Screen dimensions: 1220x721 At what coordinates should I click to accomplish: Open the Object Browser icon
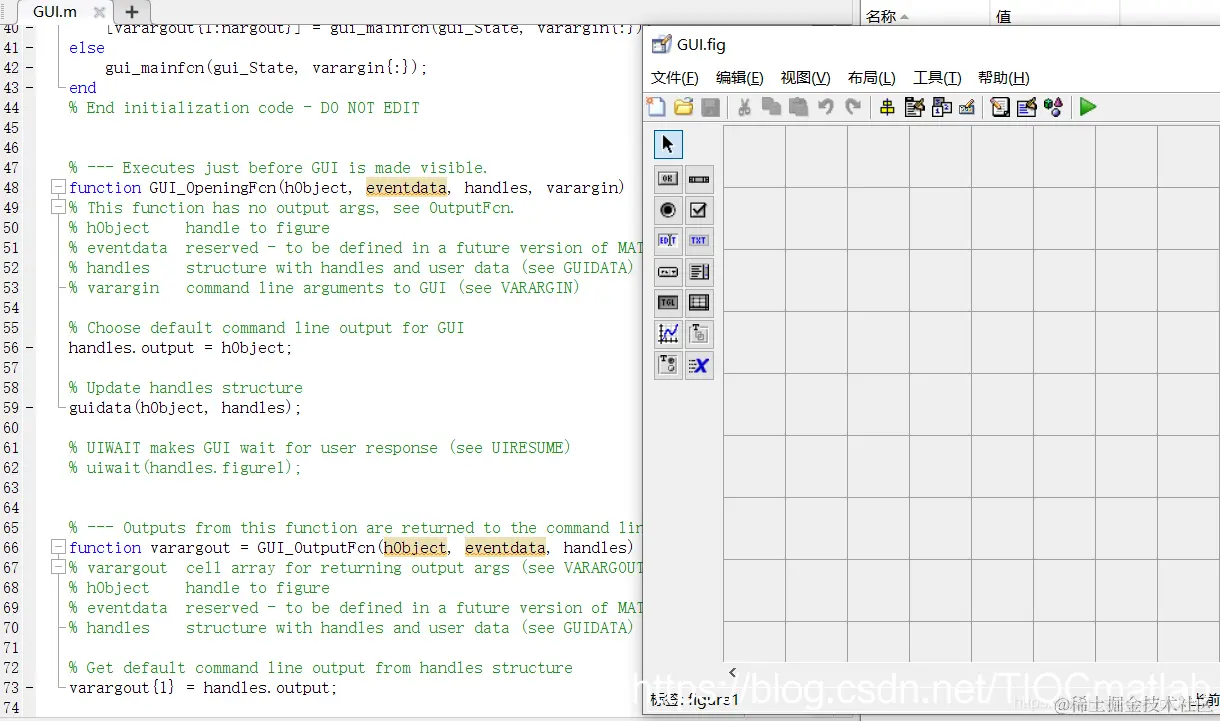[x=1053, y=107]
